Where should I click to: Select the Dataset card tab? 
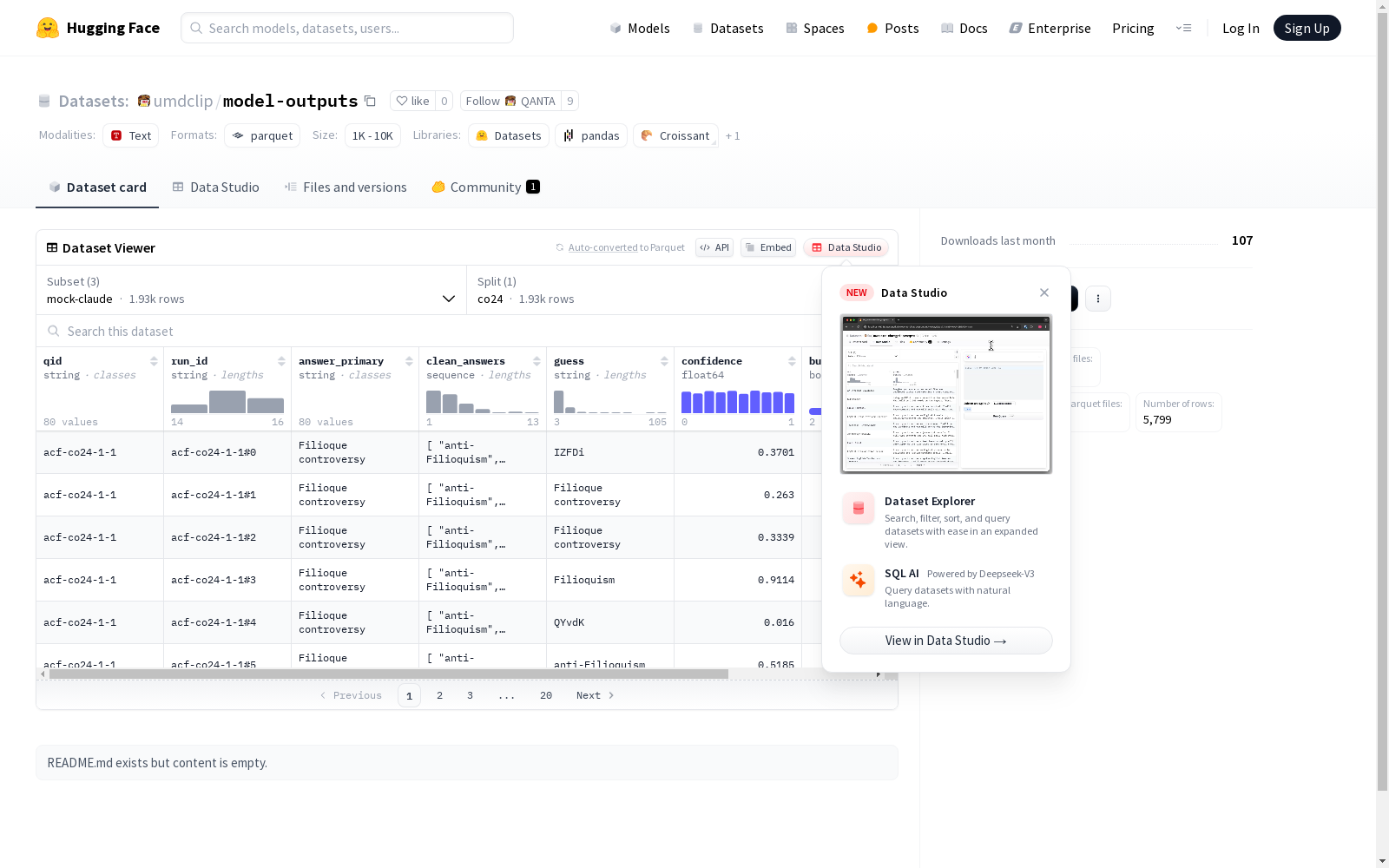(x=97, y=187)
